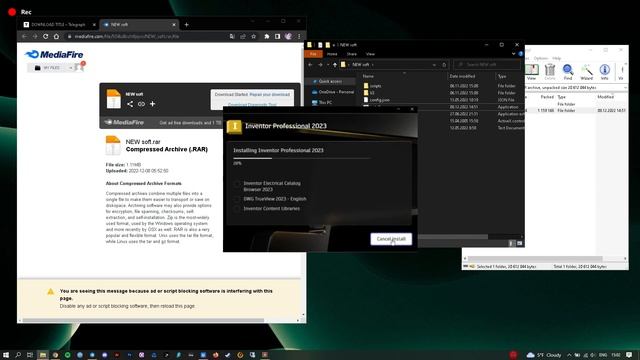The height and width of the screenshot is (360, 640).
Task: Show hidden system tray icons
Action: (569, 355)
